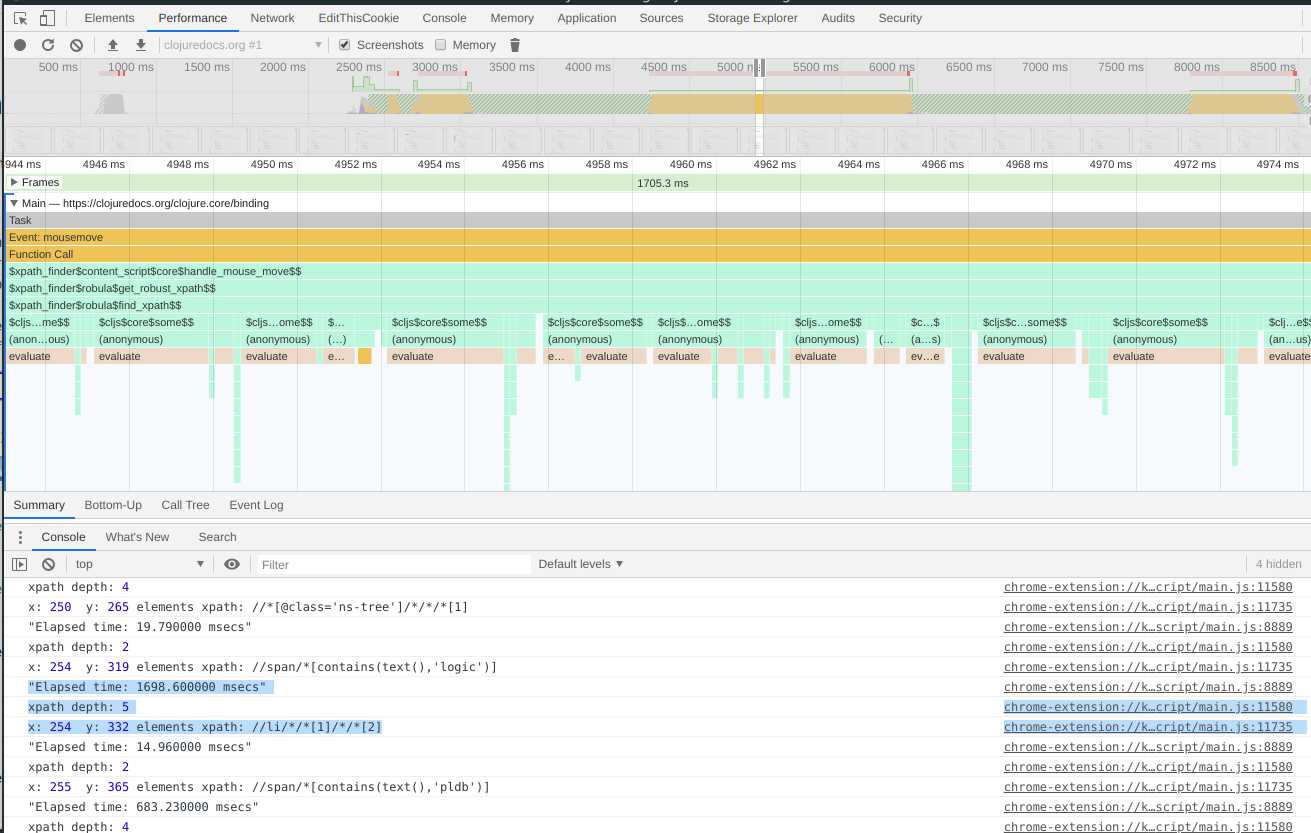Image resolution: width=1311 pixels, height=833 pixels.
Task: Collect garbage with the trash icon
Action: [515, 45]
